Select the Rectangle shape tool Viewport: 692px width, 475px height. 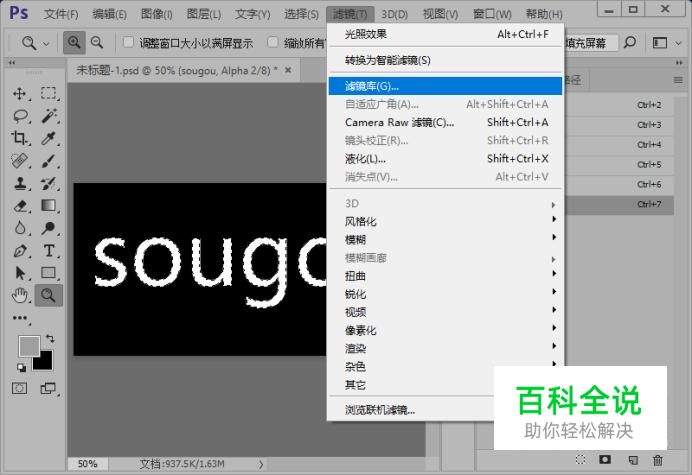[x=49, y=273]
